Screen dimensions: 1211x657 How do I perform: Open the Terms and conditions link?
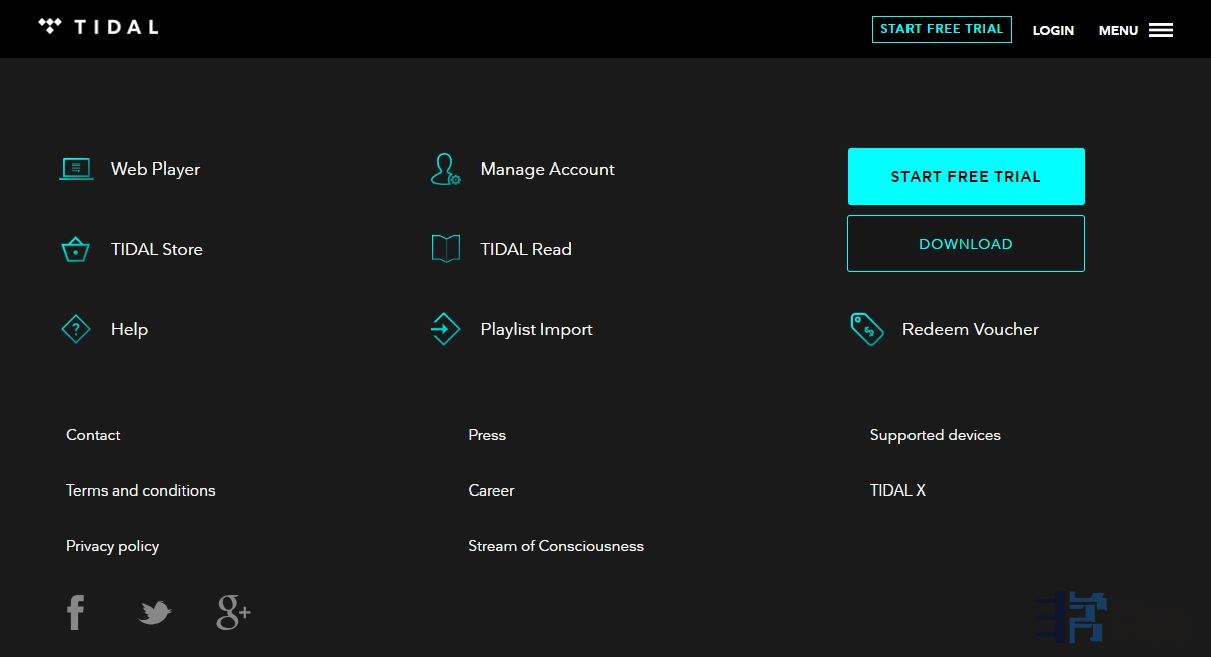point(141,490)
